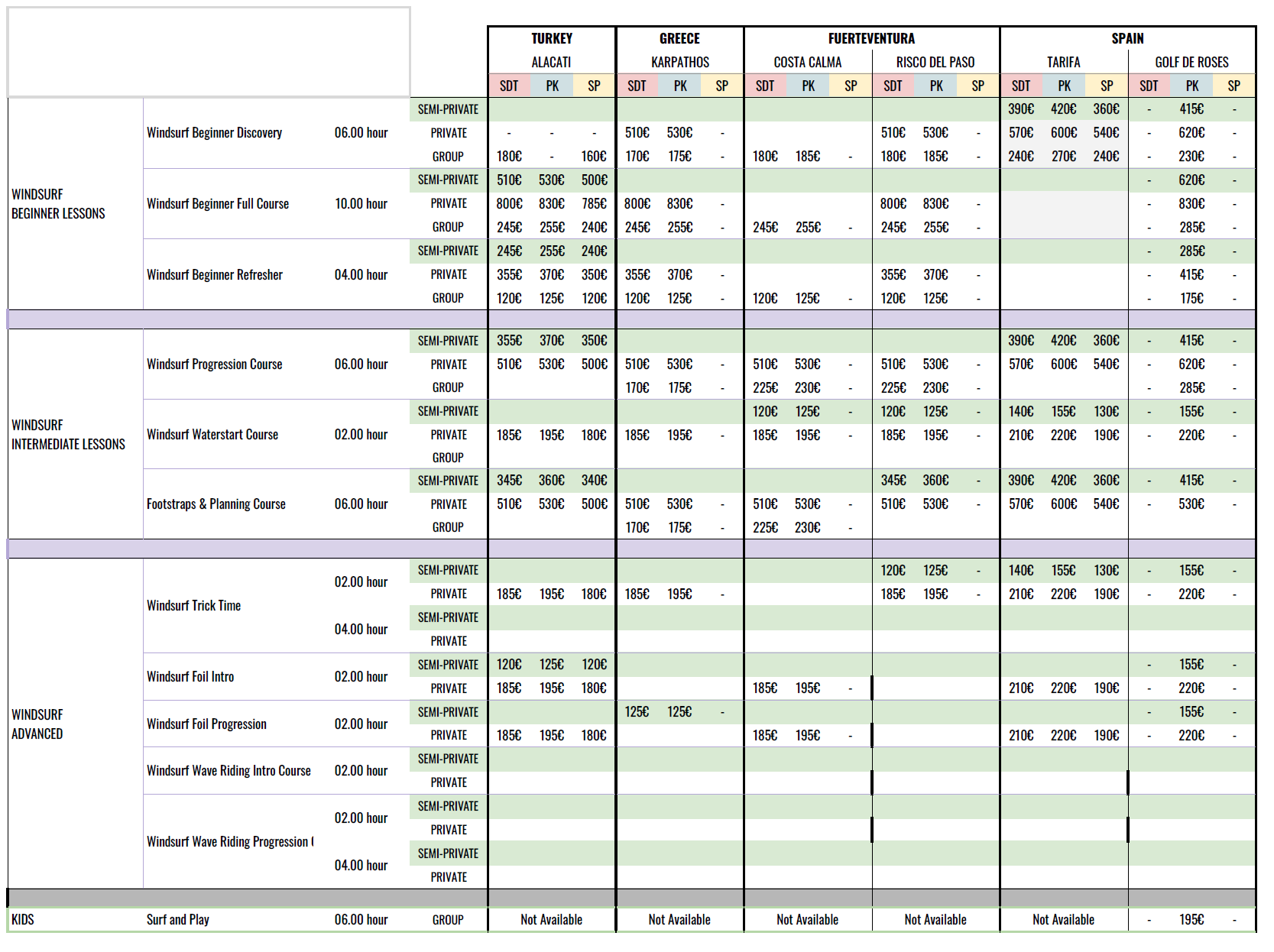Select the 125€ Karpathos SDT Foil Progression price
Viewport: 1274px width, 952px height.
point(637,712)
